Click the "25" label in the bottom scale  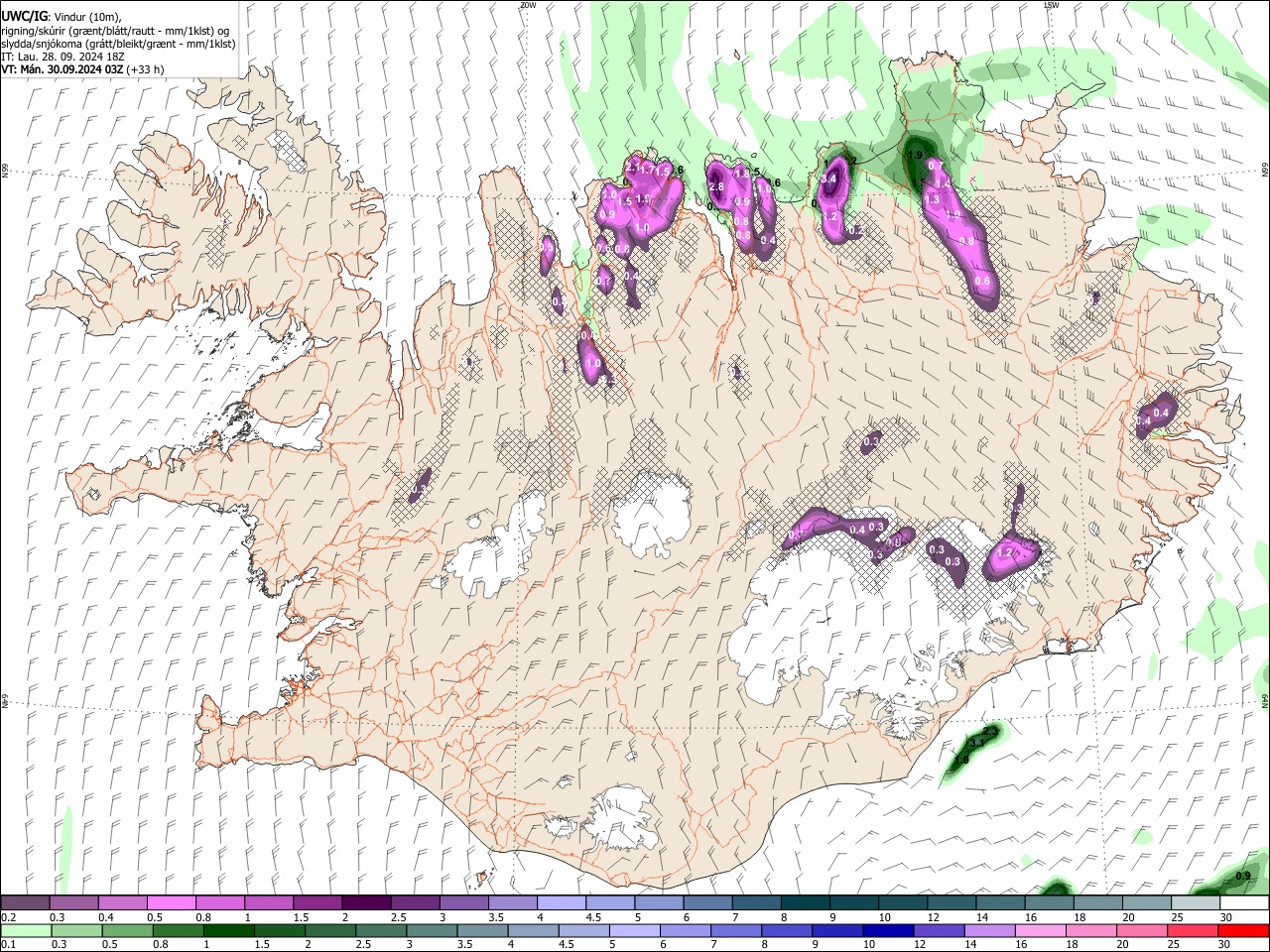pyautogui.click(x=1174, y=944)
